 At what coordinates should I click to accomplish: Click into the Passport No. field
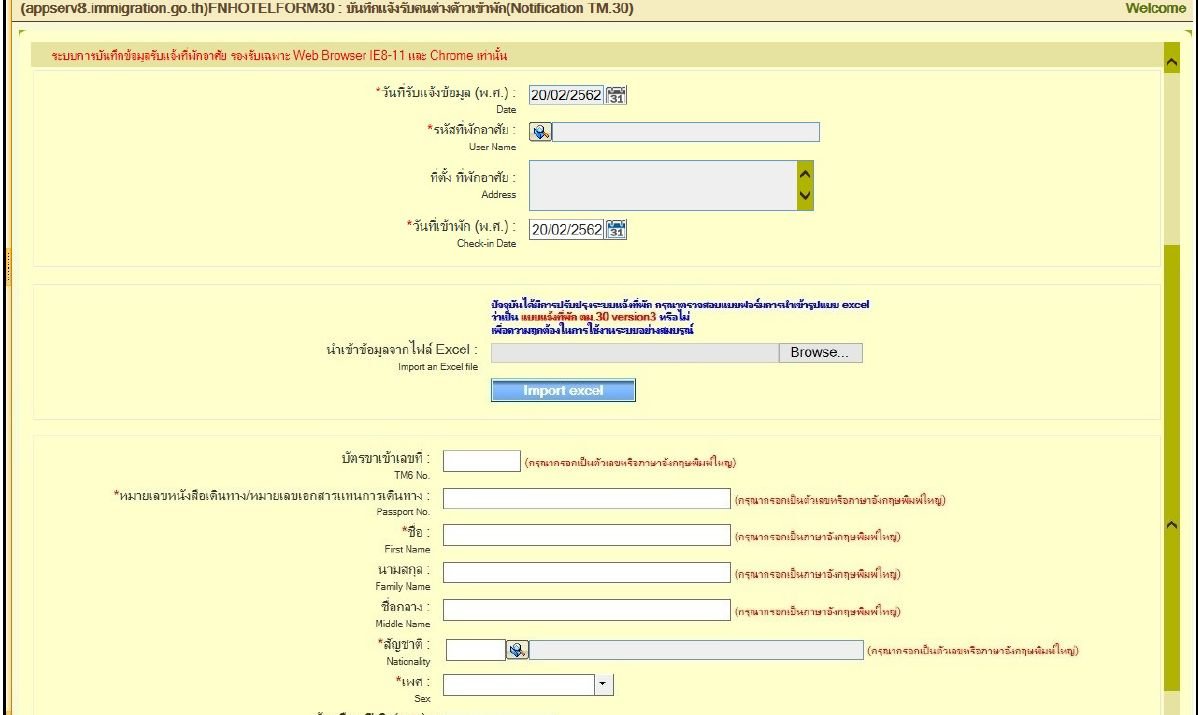(587, 499)
